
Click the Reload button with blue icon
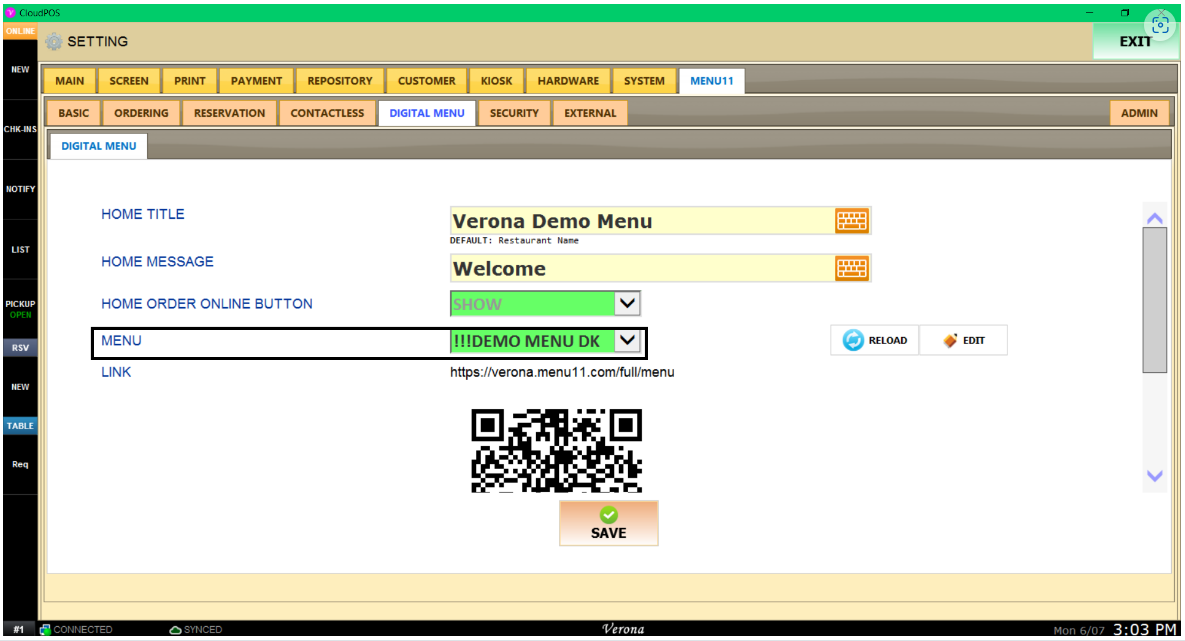[875, 341]
